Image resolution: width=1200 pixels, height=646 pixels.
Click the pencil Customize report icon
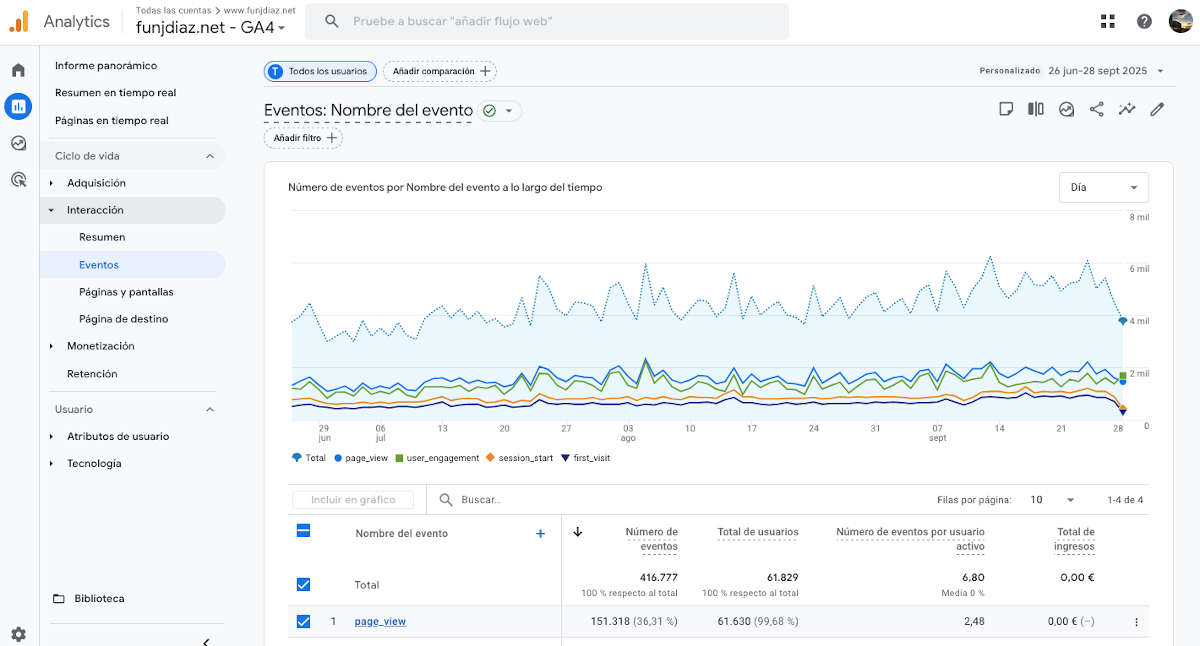click(1157, 110)
